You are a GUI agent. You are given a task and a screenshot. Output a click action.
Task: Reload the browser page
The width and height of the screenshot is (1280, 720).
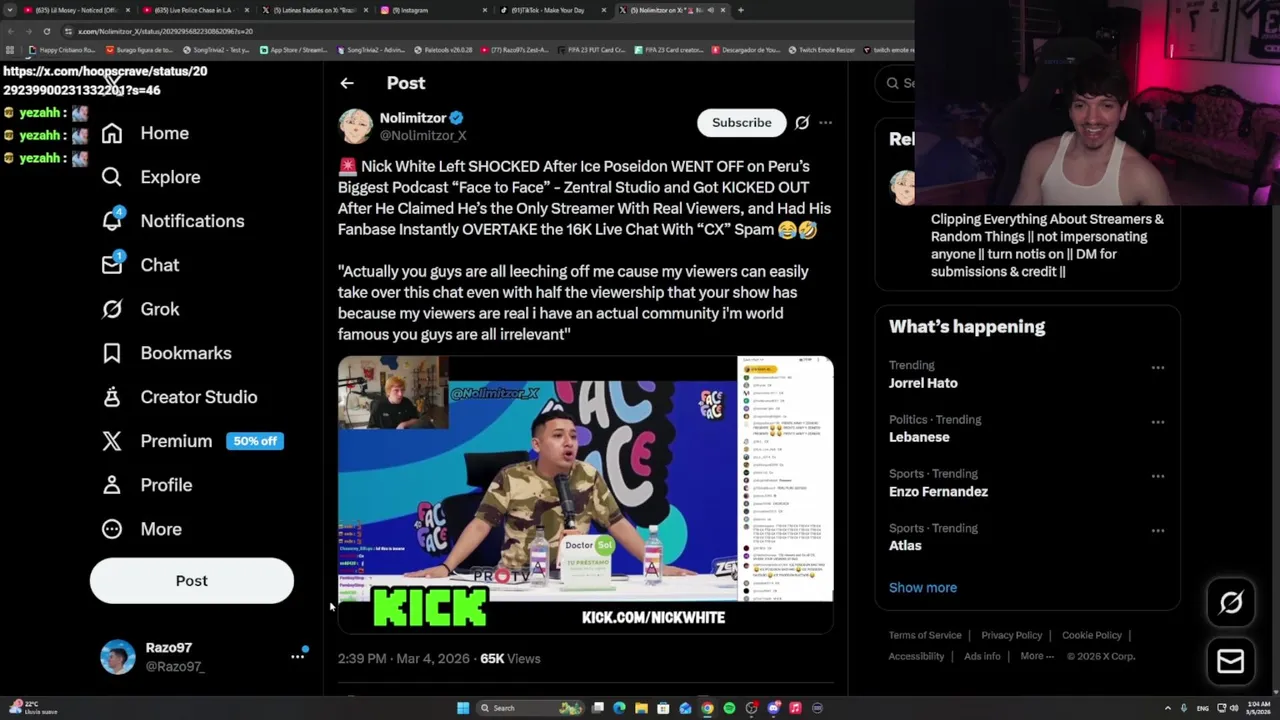tap(46, 31)
